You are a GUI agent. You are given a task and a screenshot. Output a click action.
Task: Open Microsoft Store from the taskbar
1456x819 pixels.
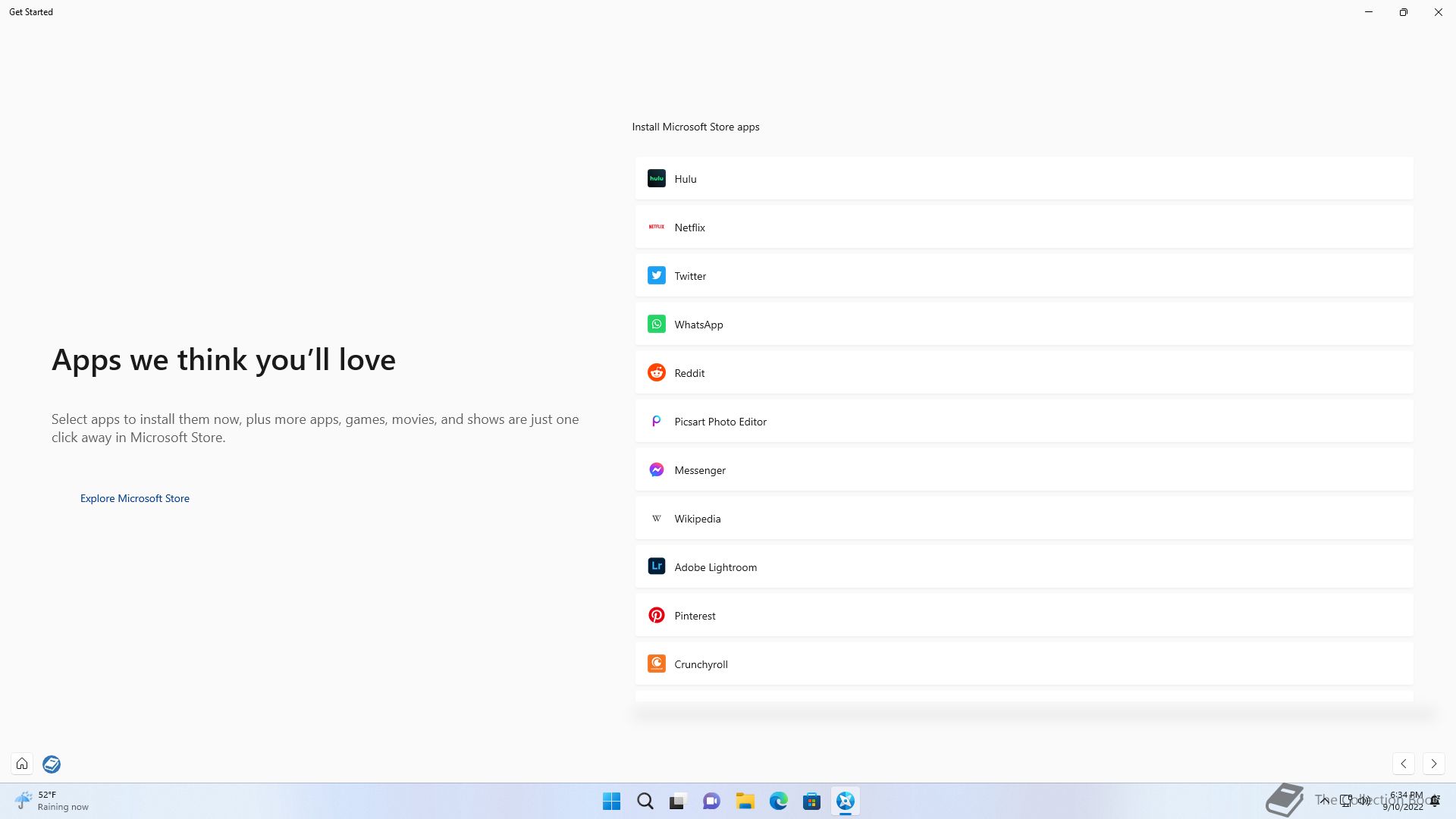pos(811,801)
